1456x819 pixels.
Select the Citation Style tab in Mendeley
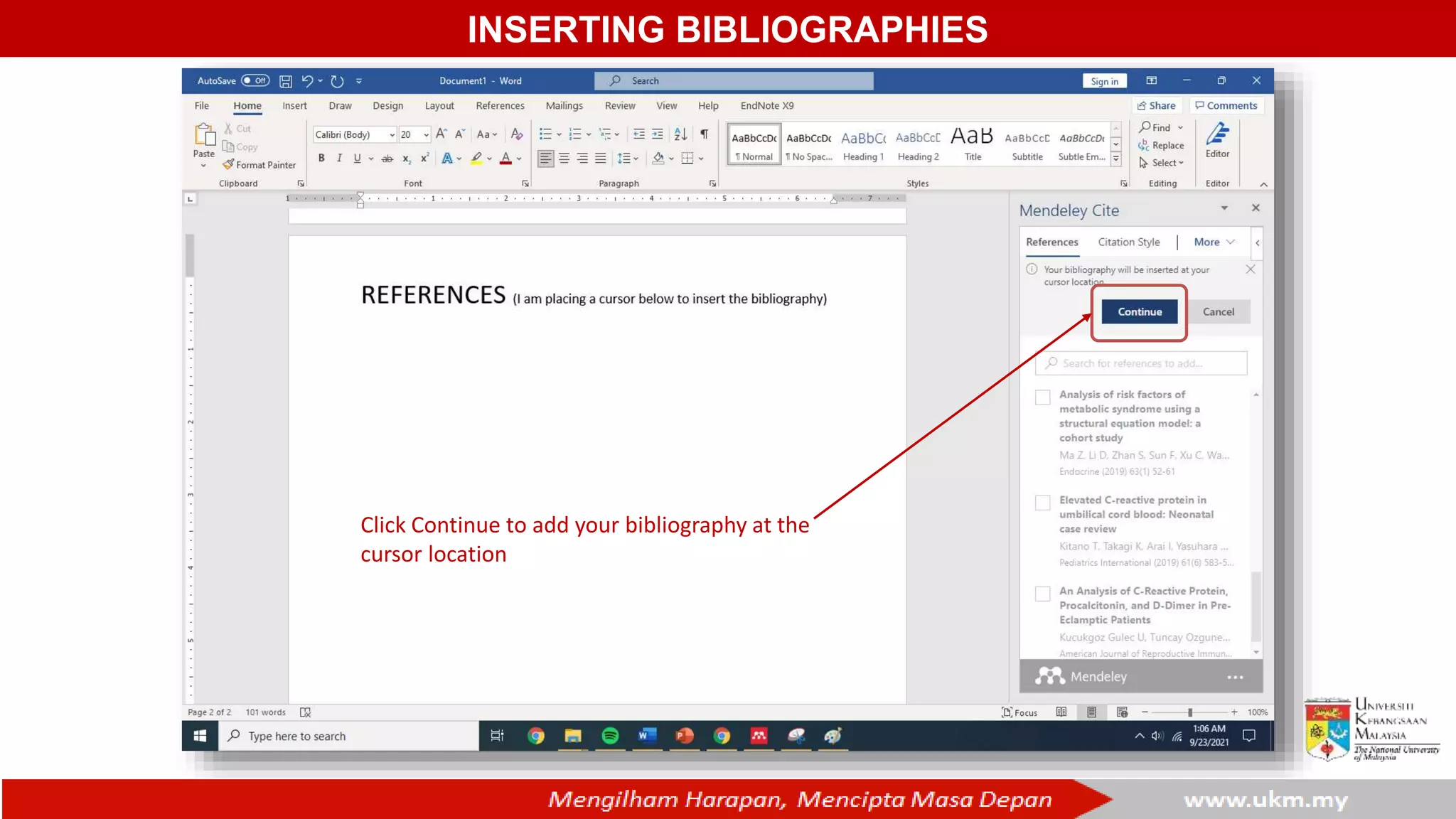1128,242
